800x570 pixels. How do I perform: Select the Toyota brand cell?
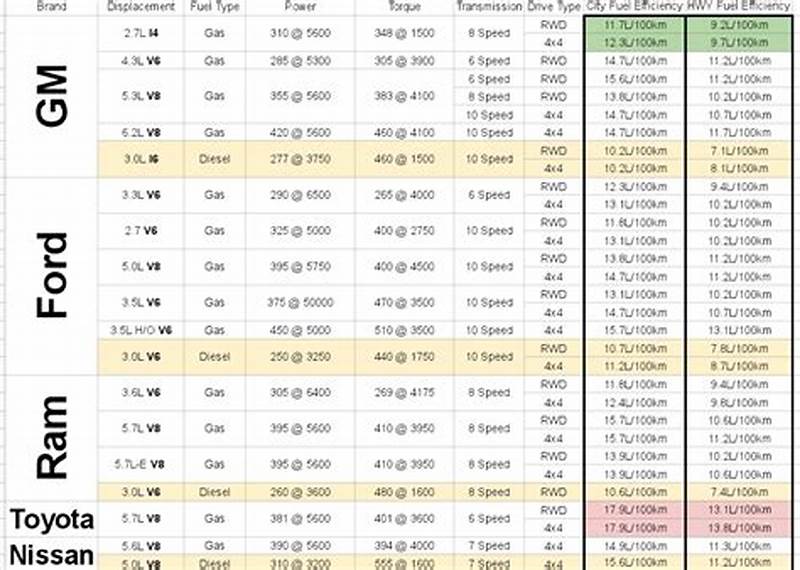coord(51,519)
